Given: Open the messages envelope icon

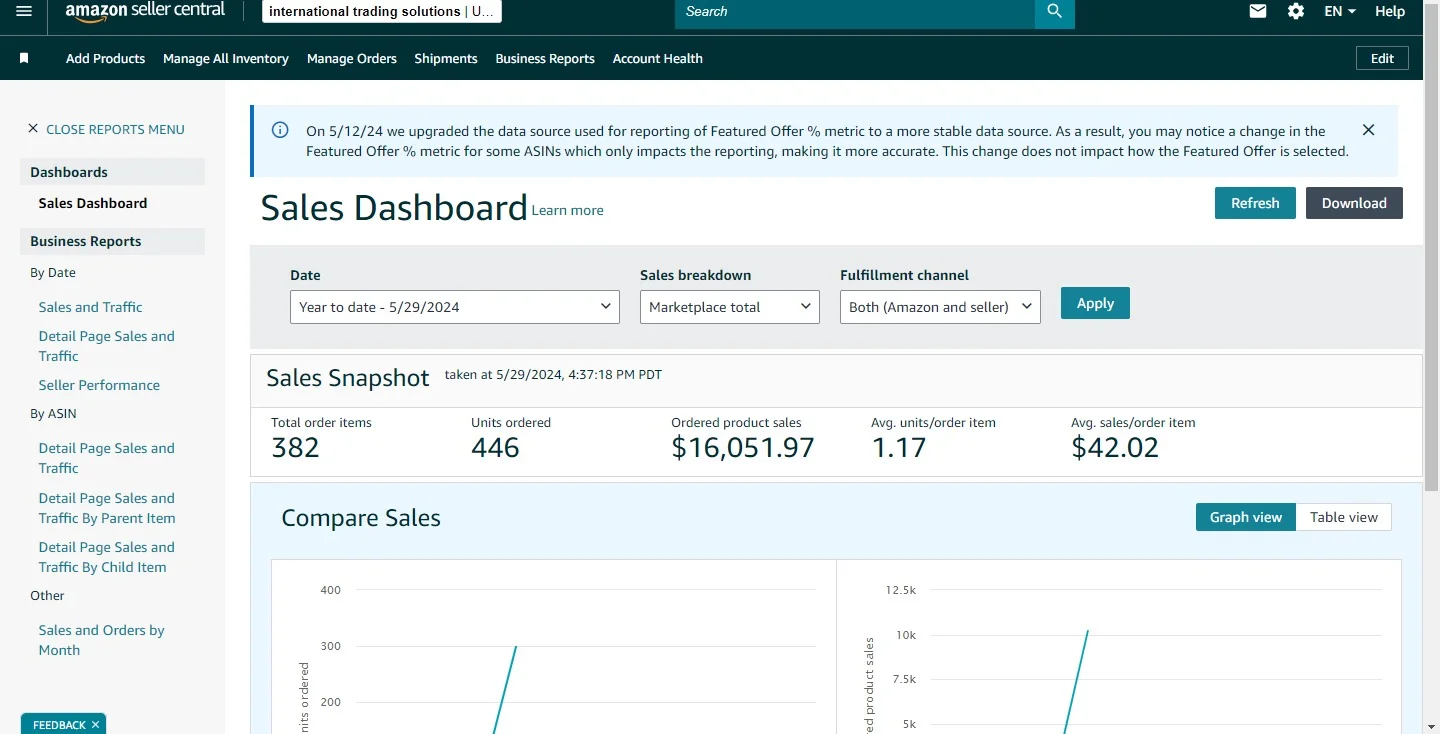Looking at the screenshot, I should pos(1258,11).
